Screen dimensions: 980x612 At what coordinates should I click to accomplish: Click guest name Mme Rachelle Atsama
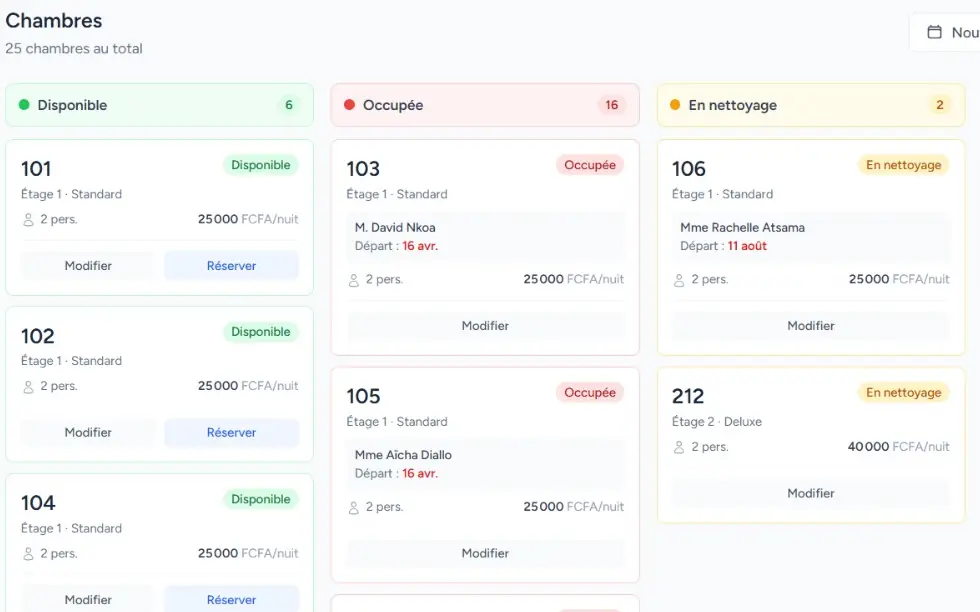(742, 228)
